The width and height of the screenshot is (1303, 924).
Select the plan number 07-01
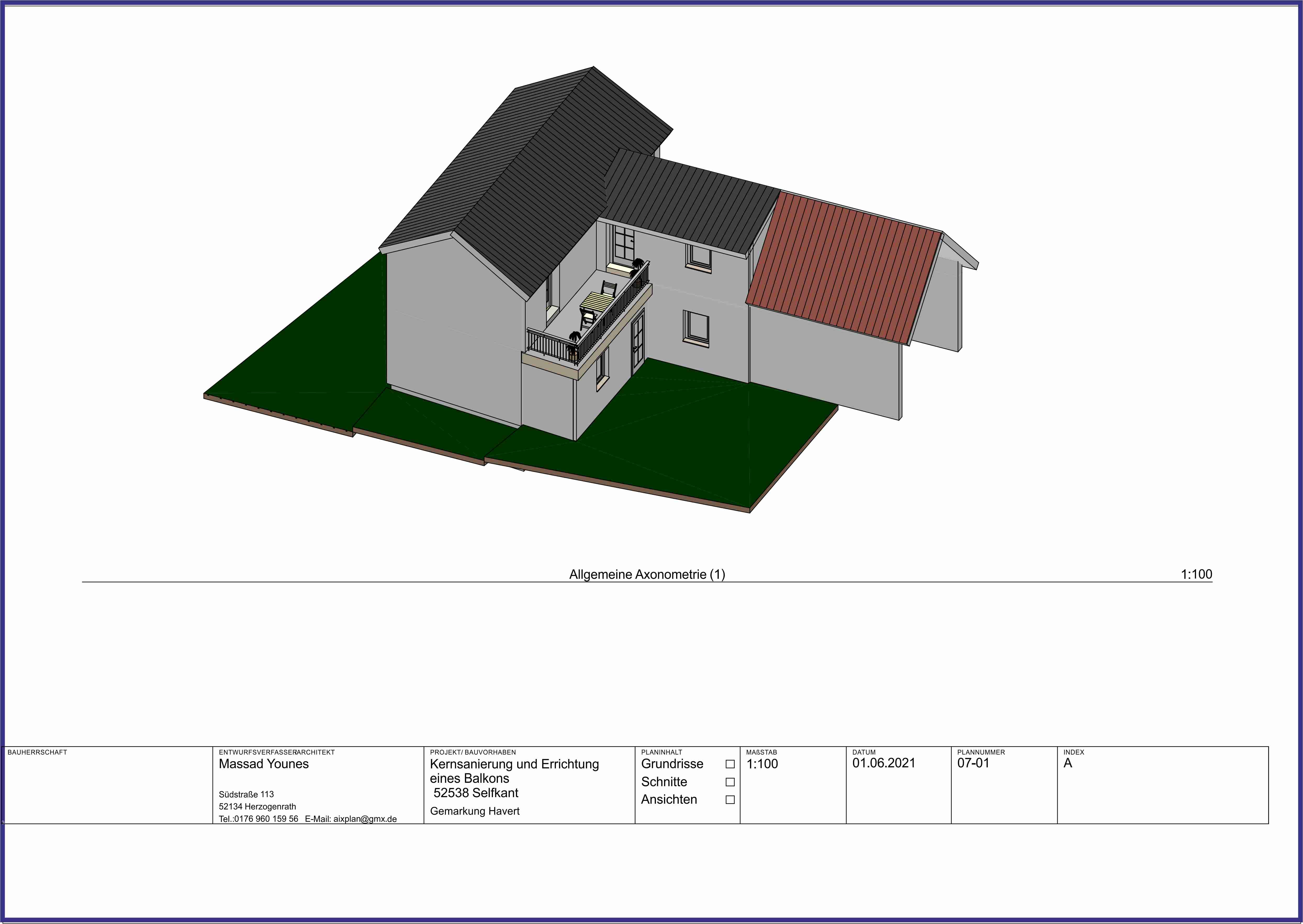click(x=973, y=763)
